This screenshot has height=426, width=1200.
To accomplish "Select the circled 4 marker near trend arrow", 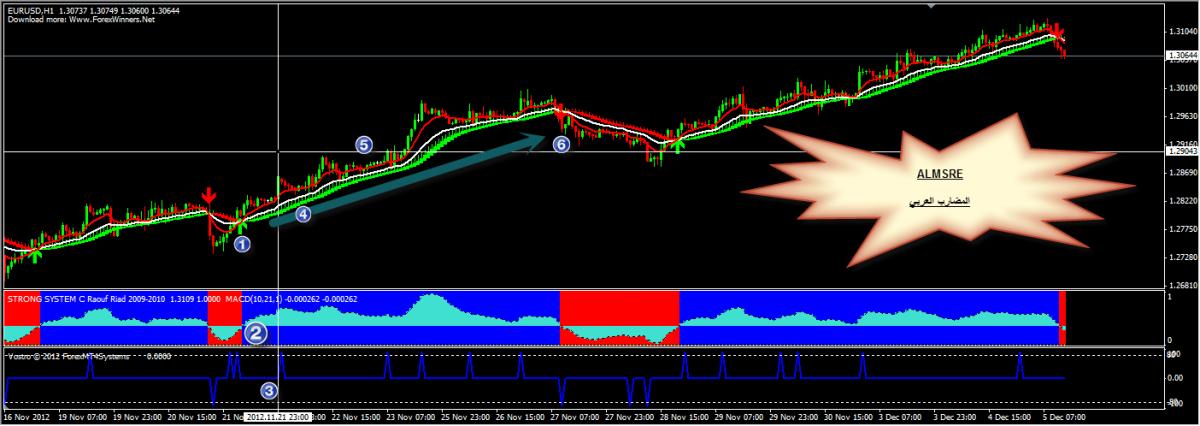I will 303,213.
